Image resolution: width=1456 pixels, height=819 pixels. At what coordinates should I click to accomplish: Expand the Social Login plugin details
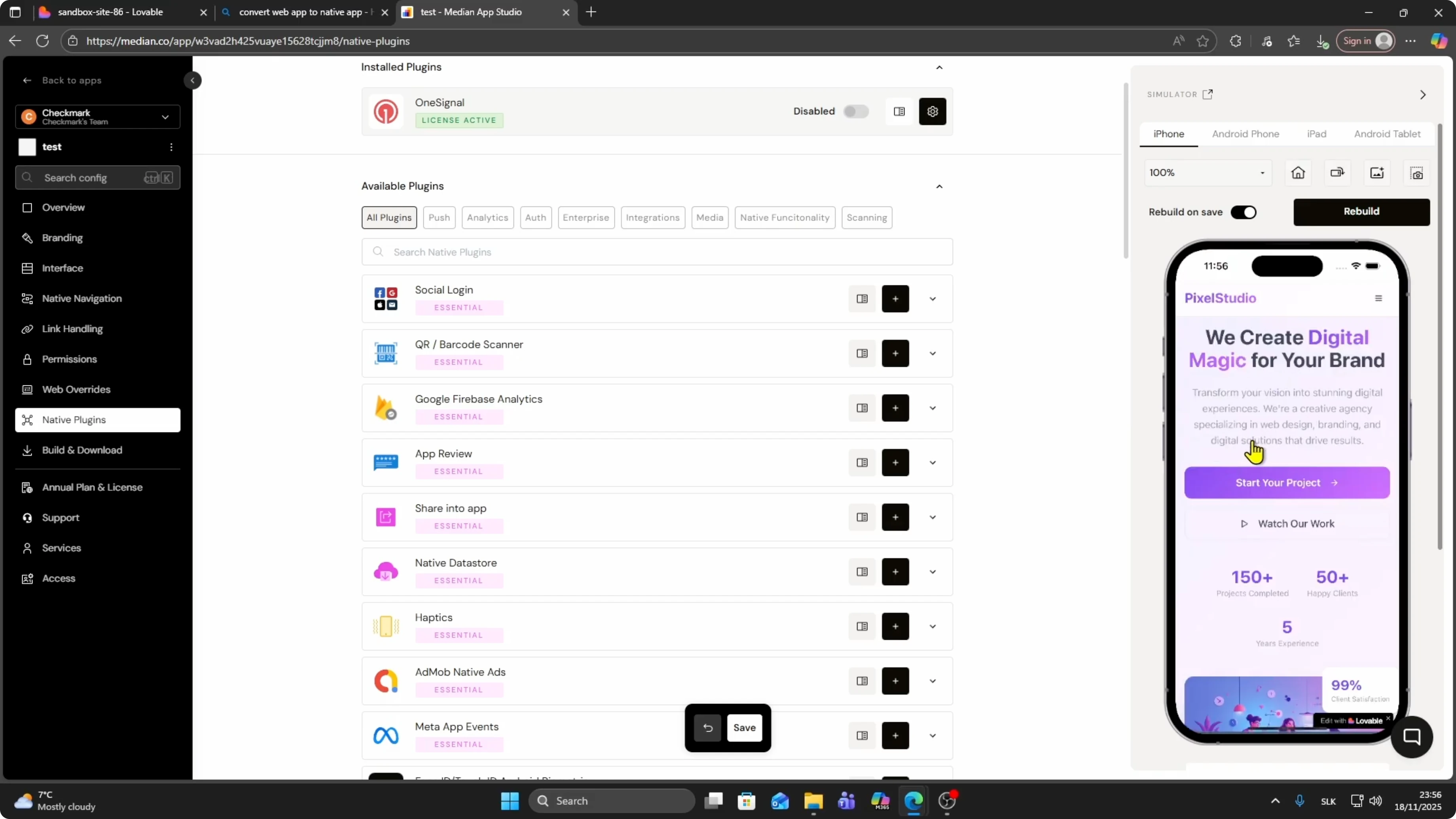tap(933, 298)
